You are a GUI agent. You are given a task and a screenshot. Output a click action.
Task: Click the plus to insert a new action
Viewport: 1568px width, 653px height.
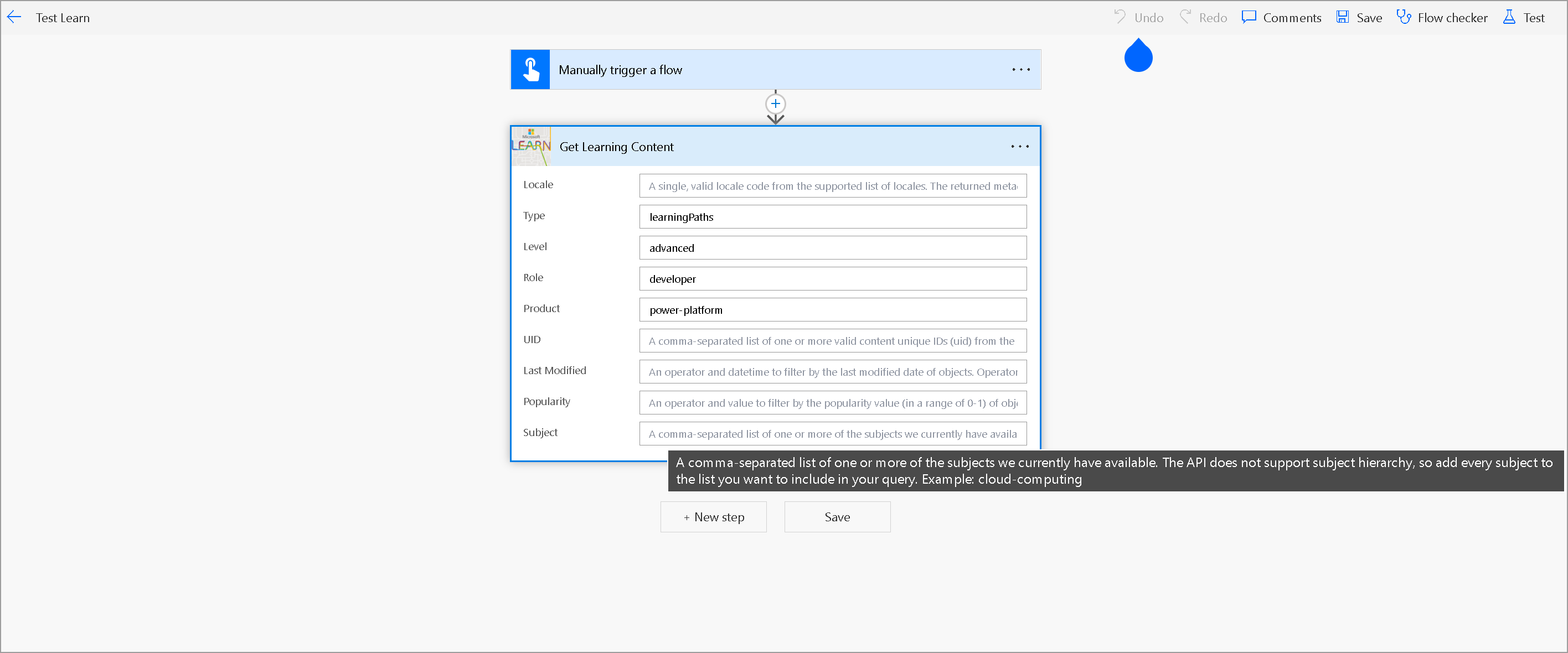point(775,103)
